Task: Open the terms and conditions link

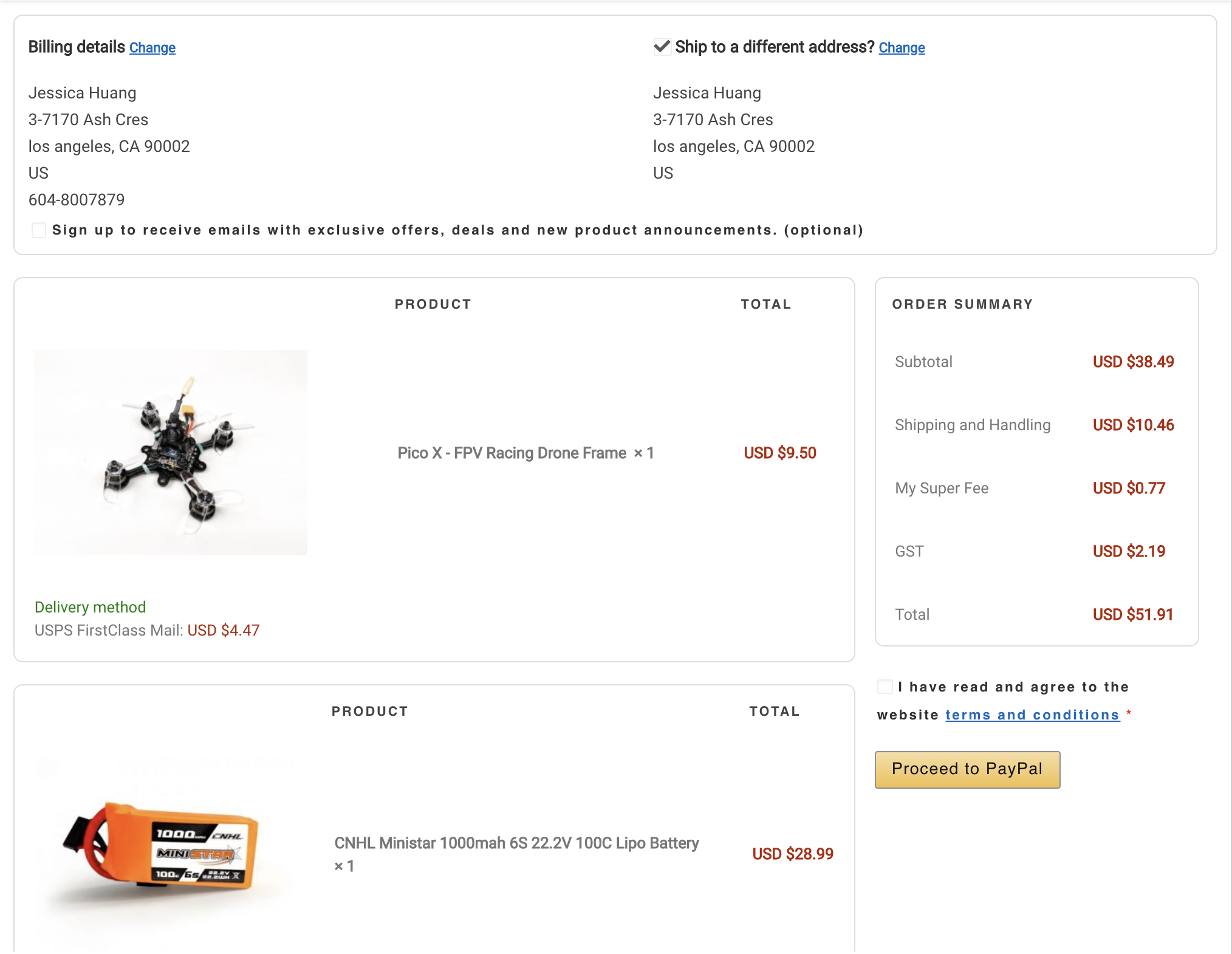Action: coord(1032,715)
